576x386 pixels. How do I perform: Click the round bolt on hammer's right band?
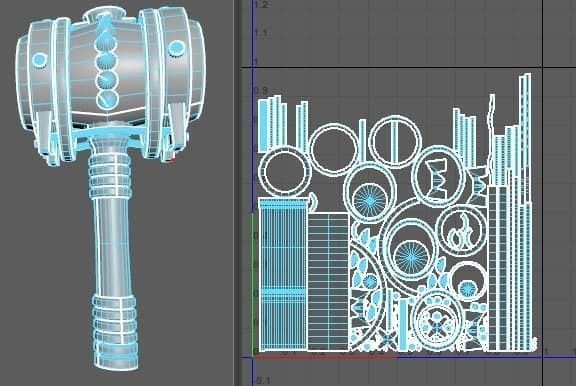pos(176,48)
